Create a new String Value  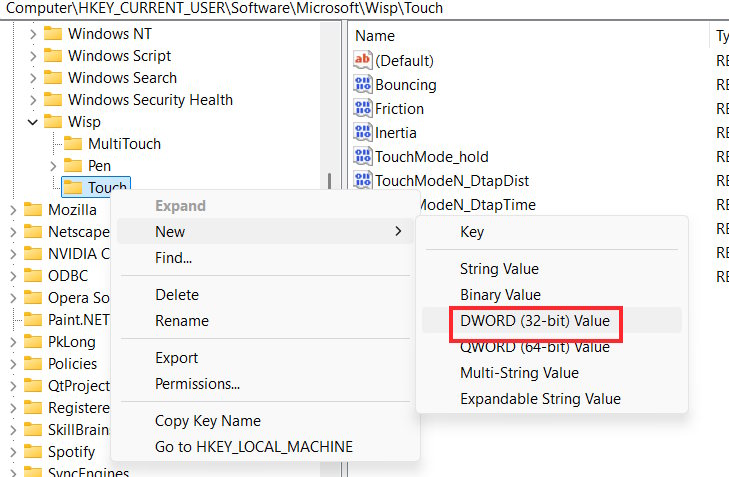coord(552,269)
